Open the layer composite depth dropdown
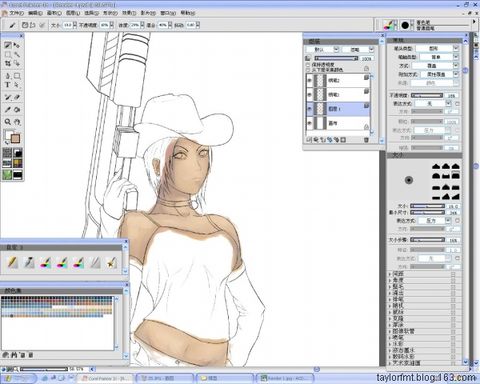480x384 pixels. pos(358,49)
